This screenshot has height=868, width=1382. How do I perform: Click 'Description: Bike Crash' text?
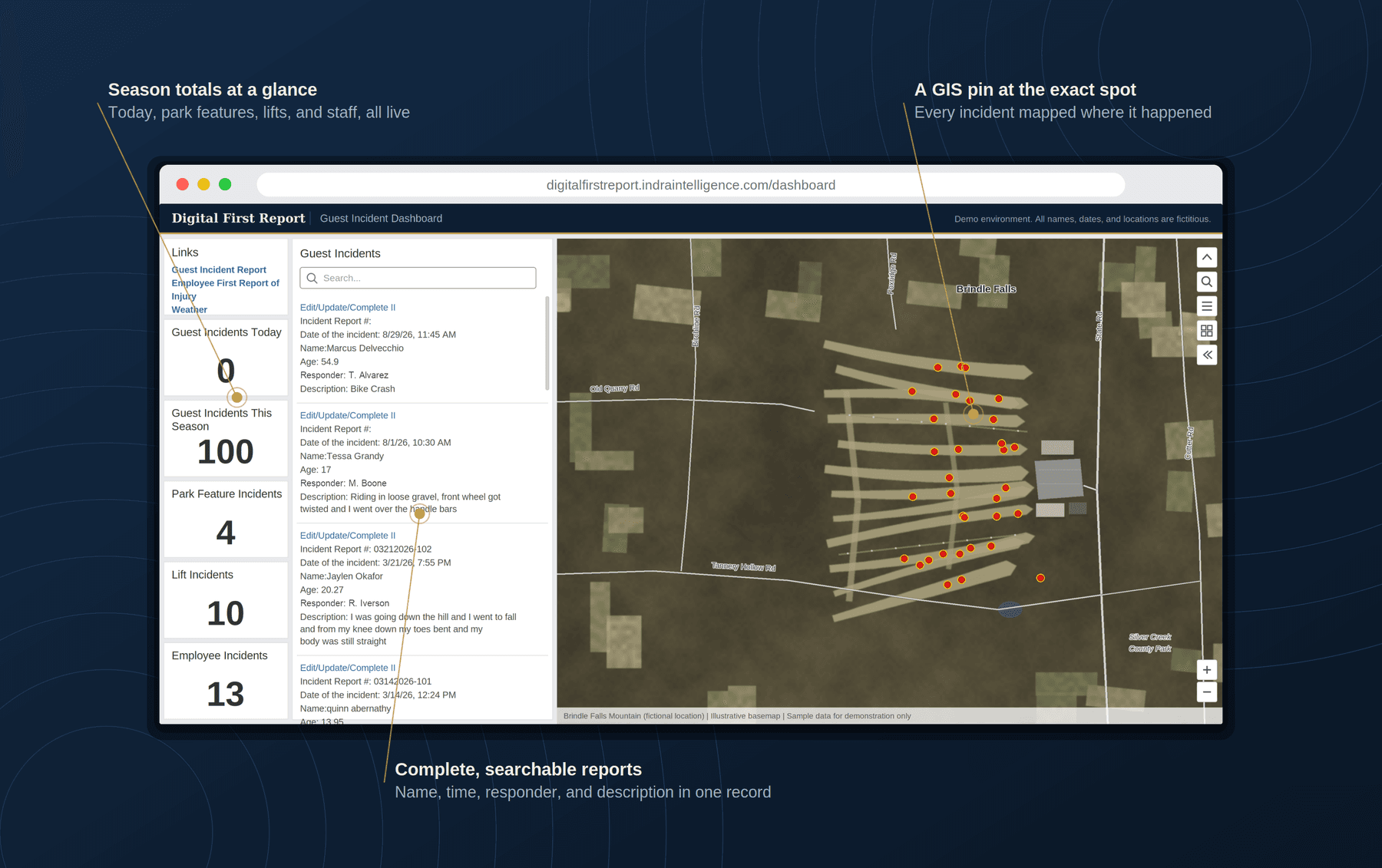tap(347, 389)
